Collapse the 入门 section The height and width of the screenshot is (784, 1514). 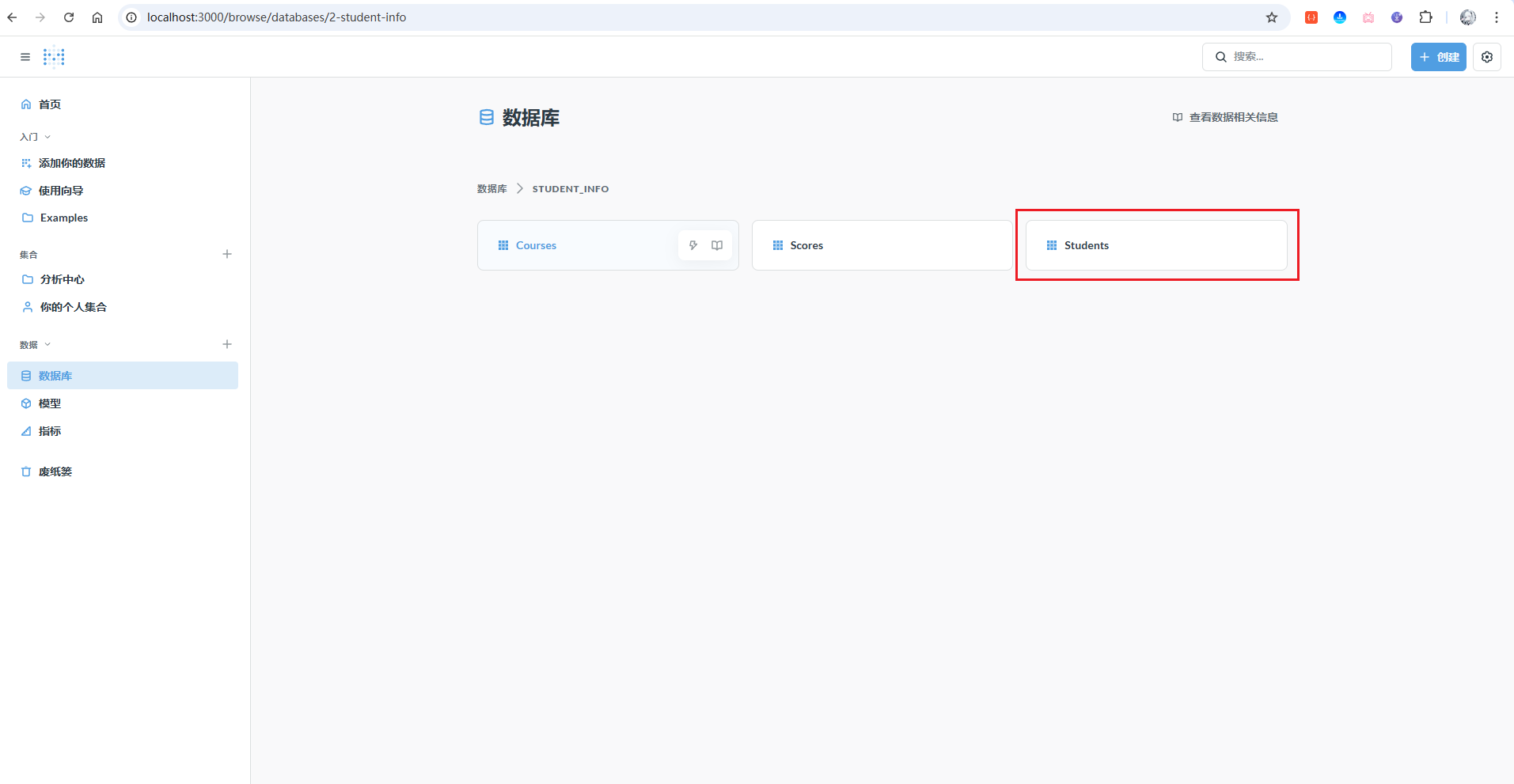(x=36, y=137)
